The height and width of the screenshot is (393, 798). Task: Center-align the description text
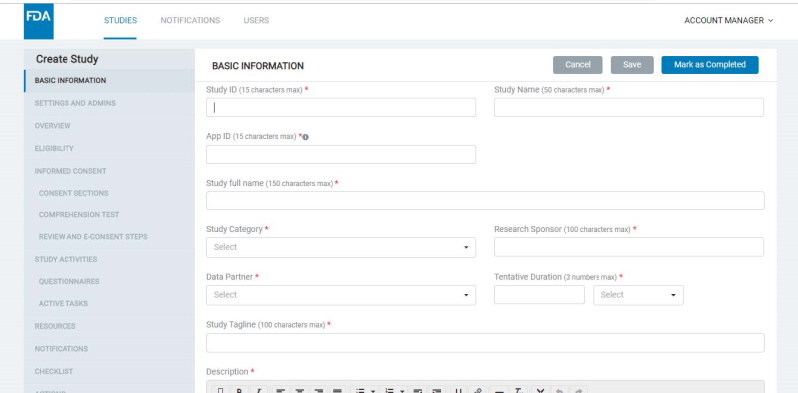[x=300, y=390]
